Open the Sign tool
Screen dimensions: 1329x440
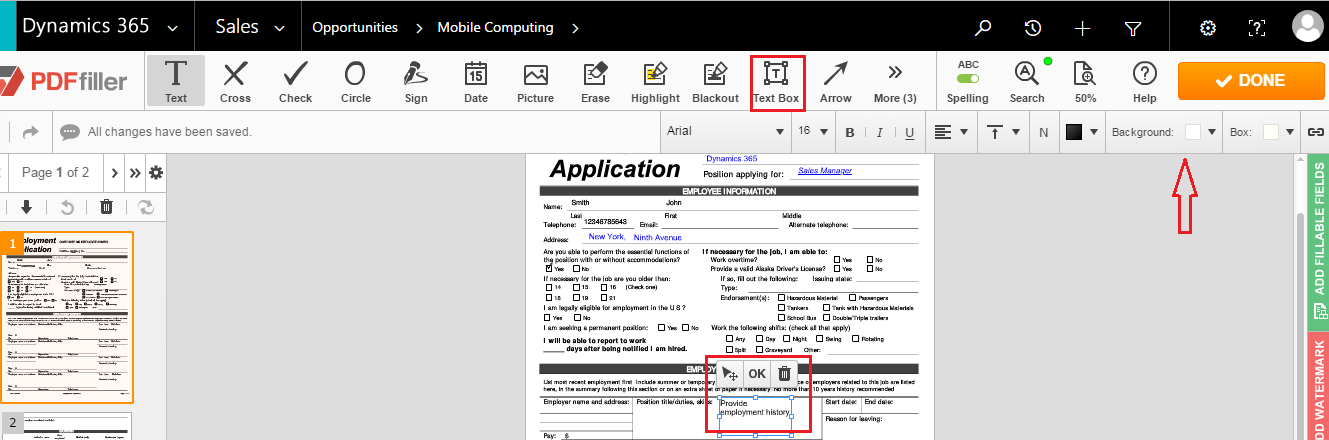click(416, 81)
